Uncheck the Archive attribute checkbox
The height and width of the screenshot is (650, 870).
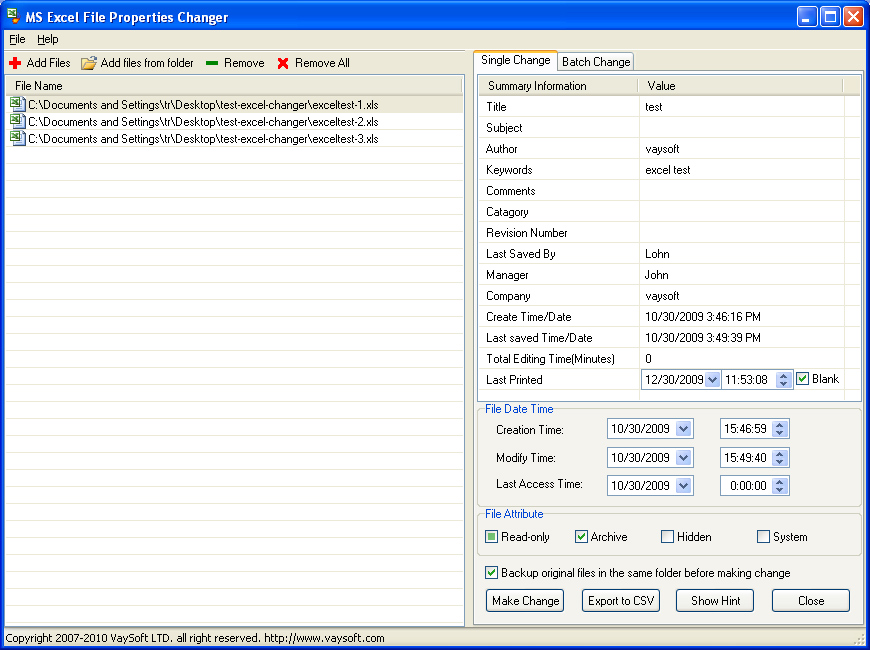(x=581, y=537)
